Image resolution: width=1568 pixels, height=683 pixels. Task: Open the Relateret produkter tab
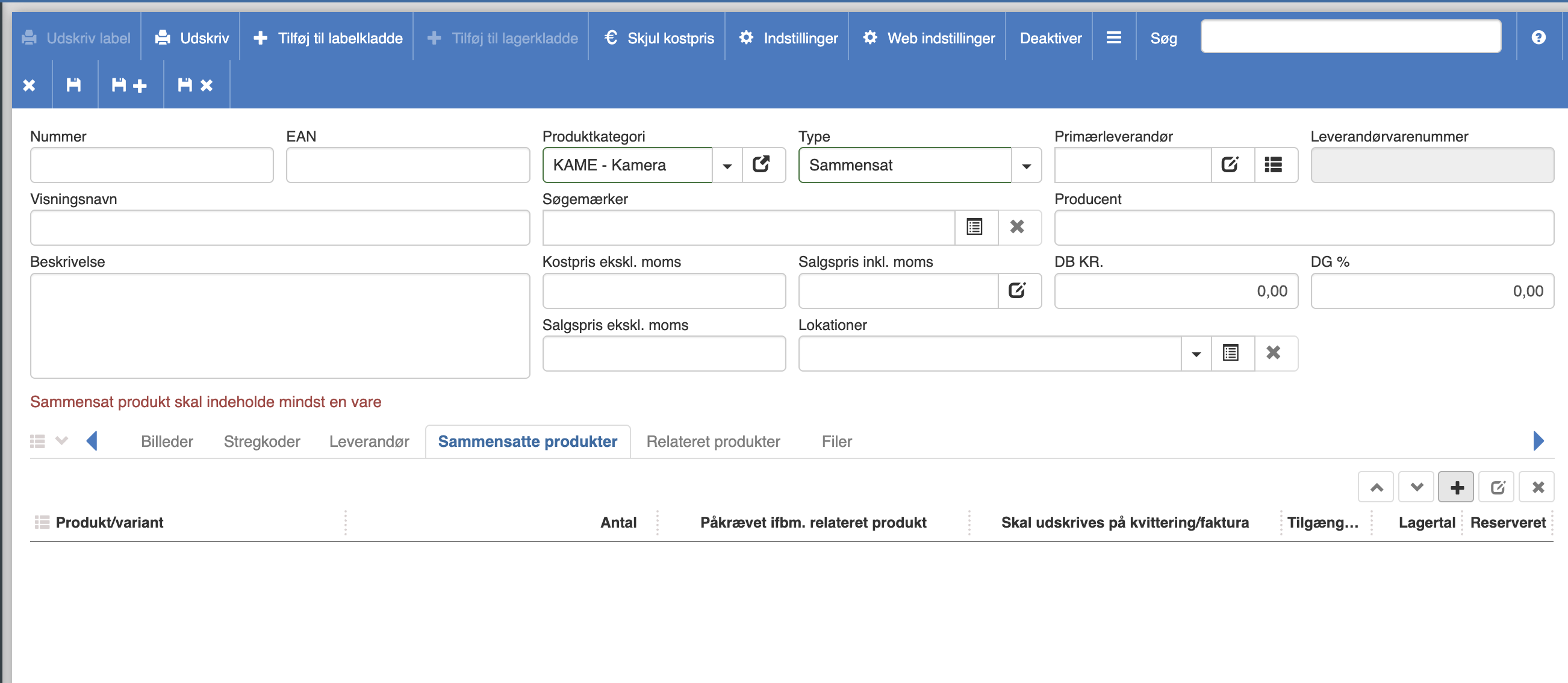coord(713,441)
